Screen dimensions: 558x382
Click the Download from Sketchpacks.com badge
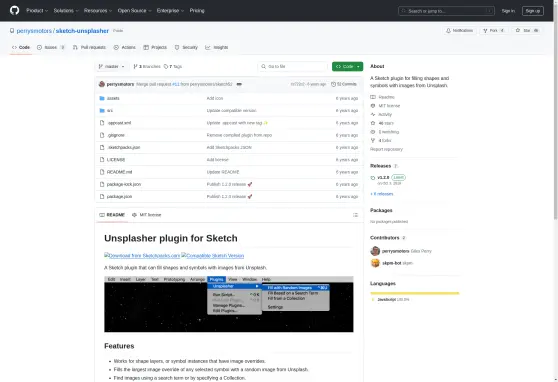click(x=142, y=256)
